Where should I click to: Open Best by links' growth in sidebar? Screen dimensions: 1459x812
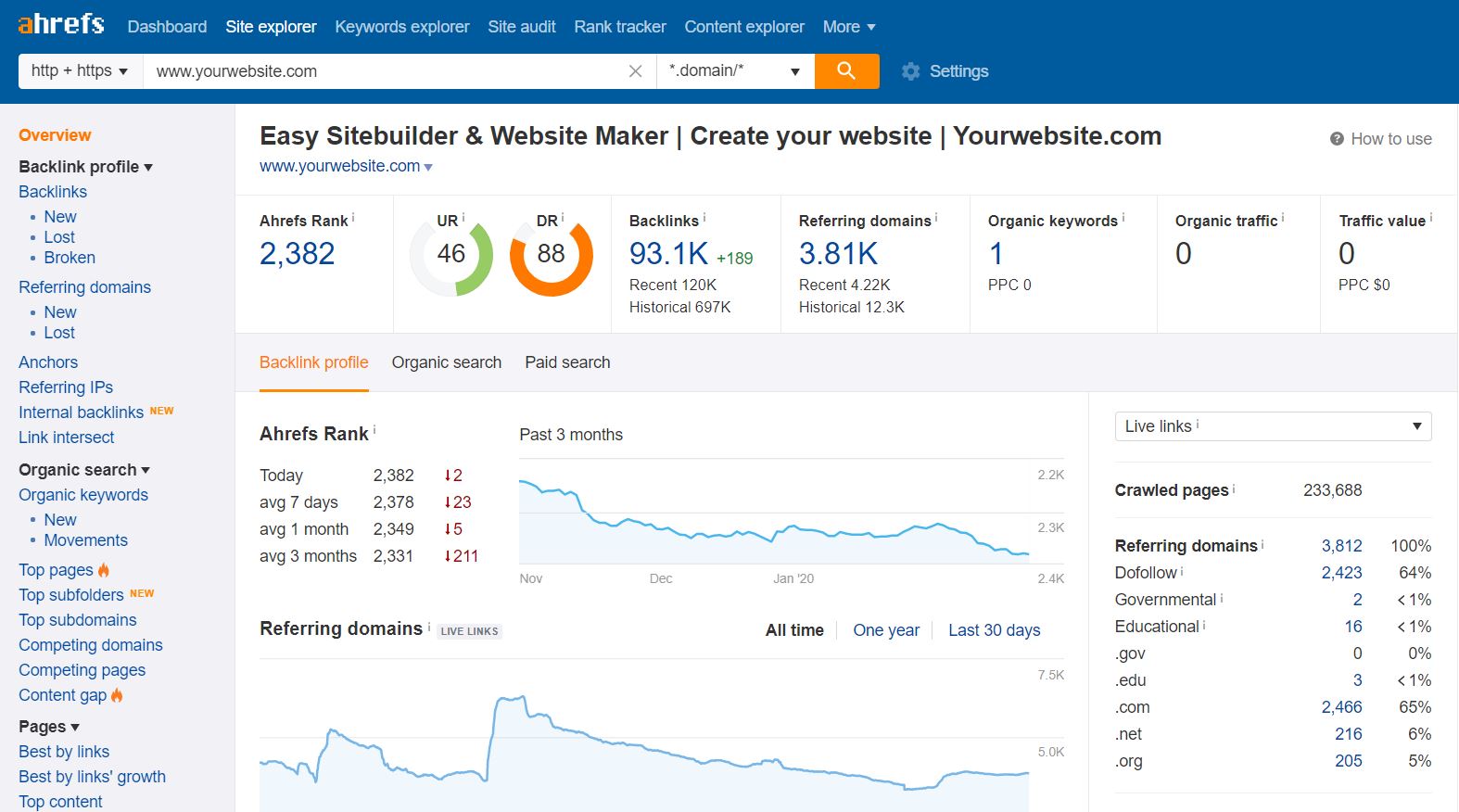pos(93,777)
